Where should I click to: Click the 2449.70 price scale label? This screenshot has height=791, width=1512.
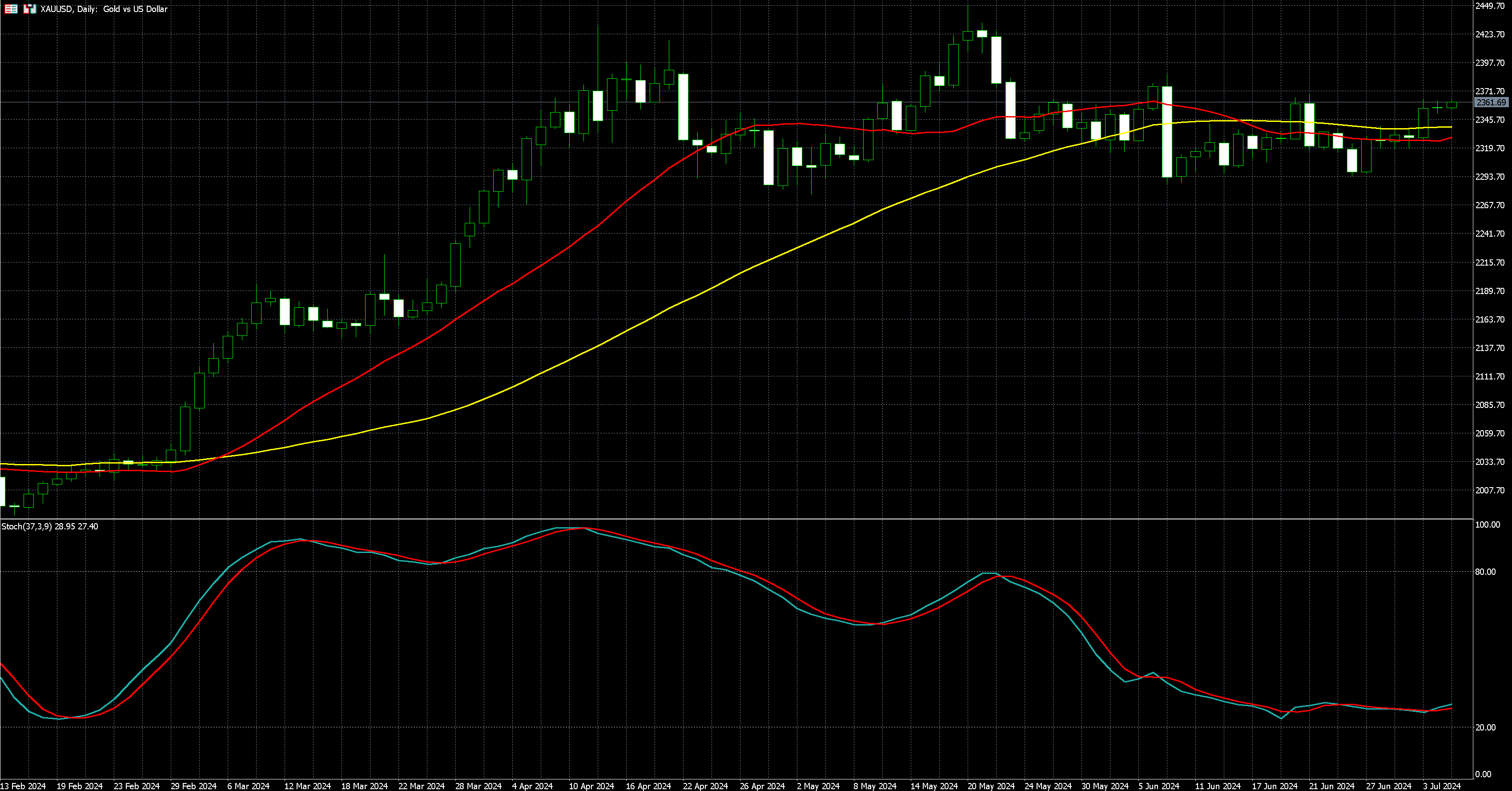coord(1490,6)
